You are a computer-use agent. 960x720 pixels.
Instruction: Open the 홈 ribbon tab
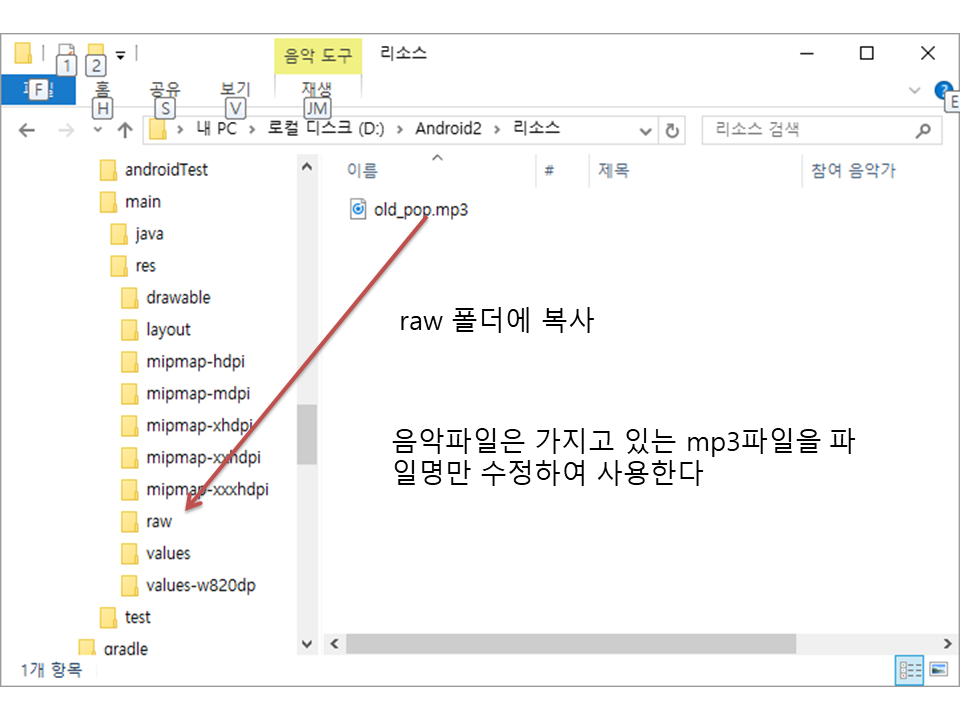(x=103, y=89)
